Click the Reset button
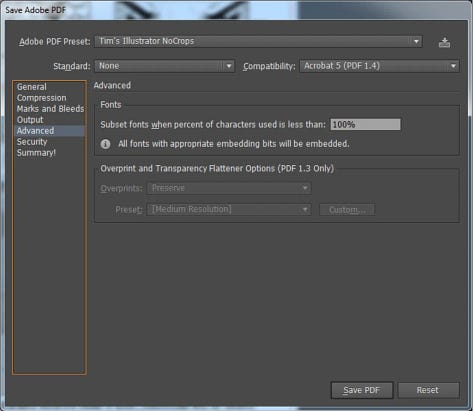 [428, 390]
